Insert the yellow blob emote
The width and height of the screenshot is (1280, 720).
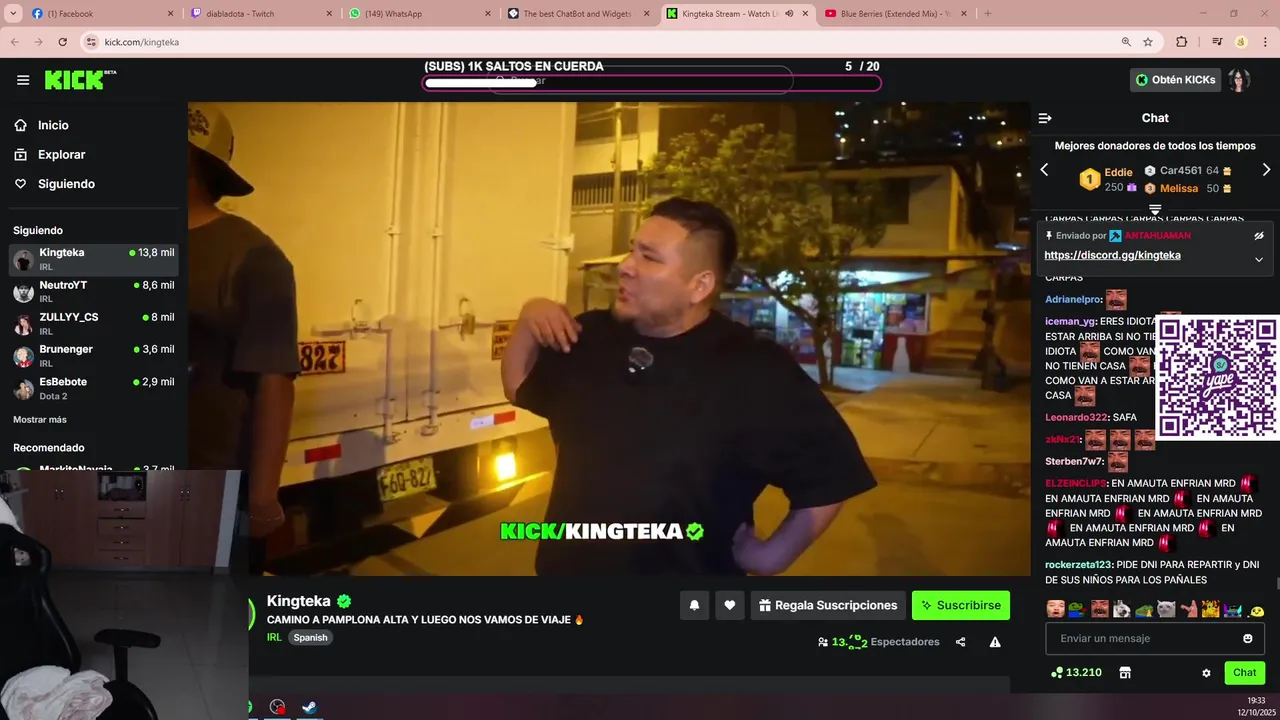(x=1256, y=610)
